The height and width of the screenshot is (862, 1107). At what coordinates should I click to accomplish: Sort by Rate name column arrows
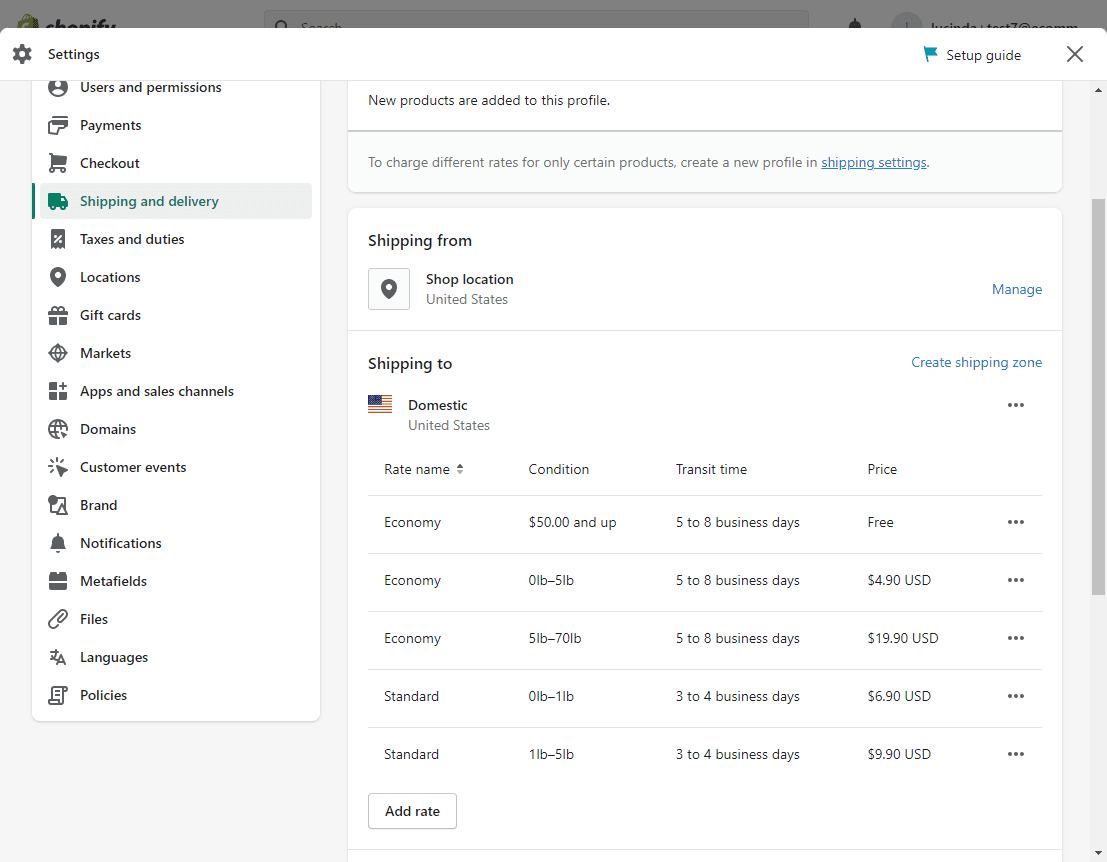pos(460,469)
